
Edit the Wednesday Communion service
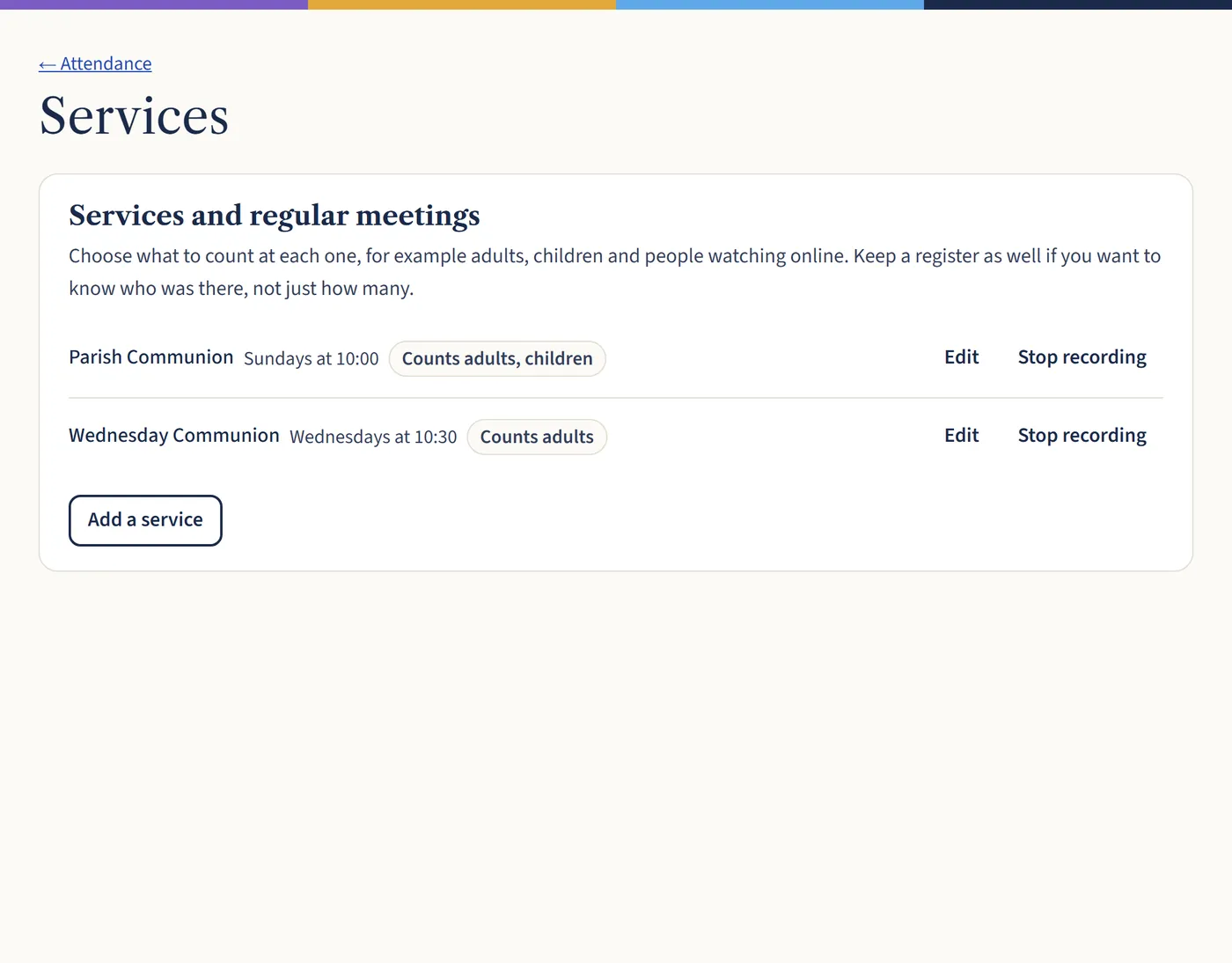point(961,436)
